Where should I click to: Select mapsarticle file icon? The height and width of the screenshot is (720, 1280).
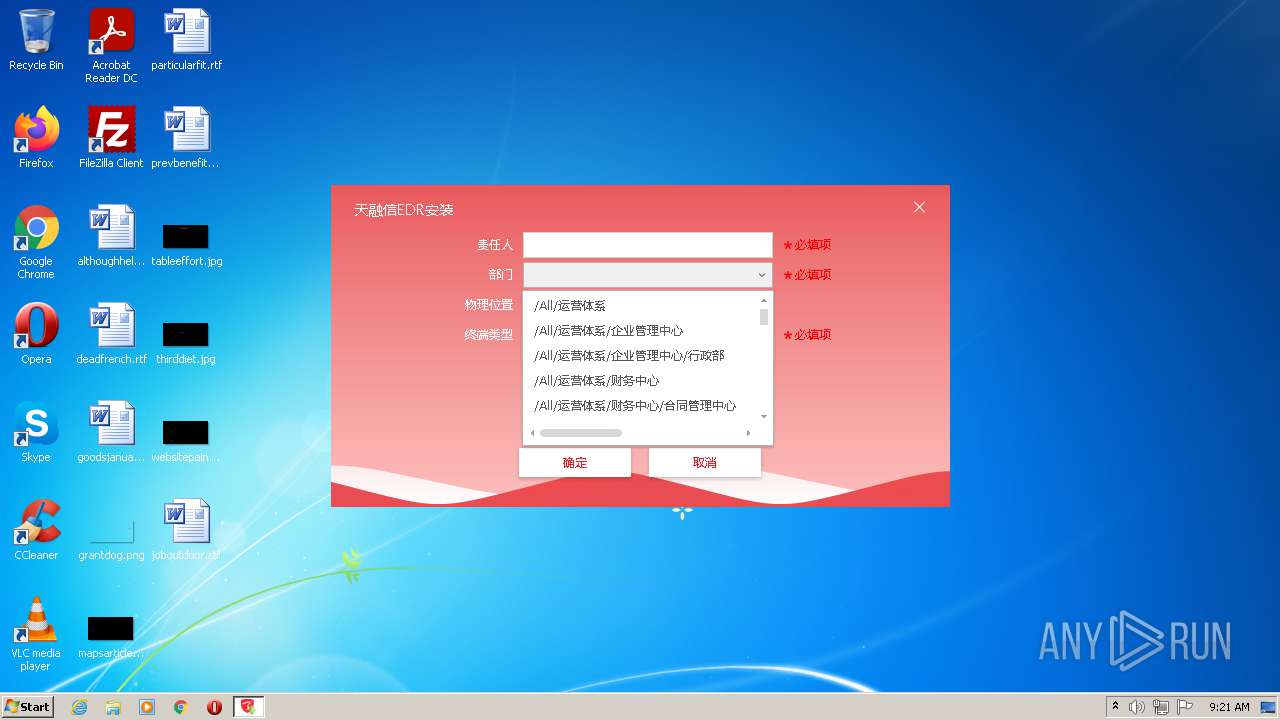point(111,637)
